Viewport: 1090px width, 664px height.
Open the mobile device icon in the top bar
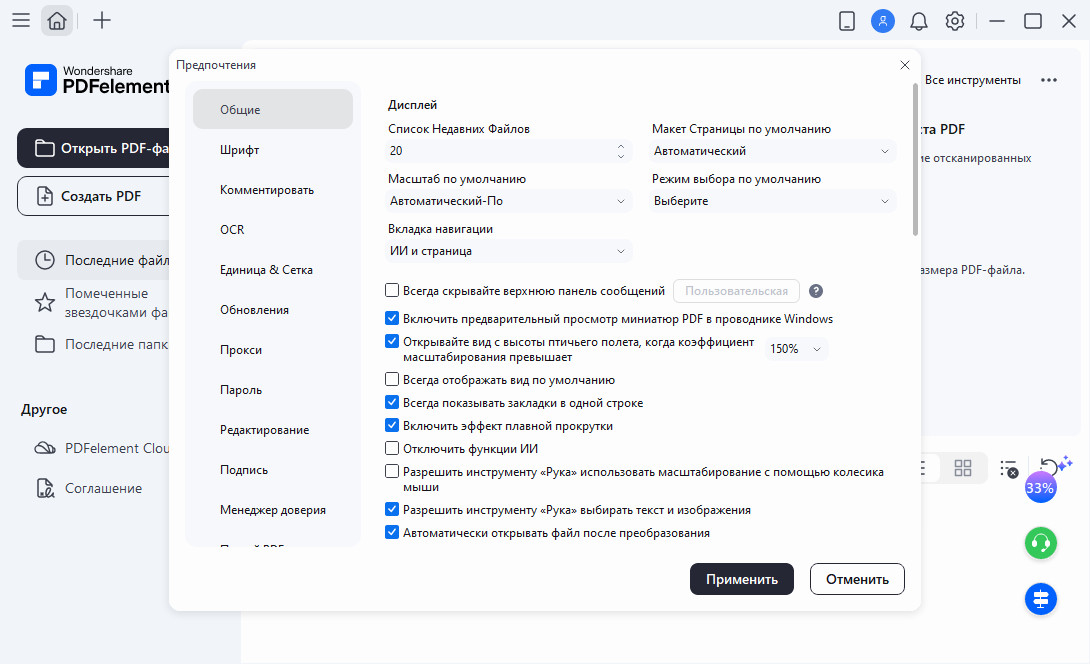tap(847, 21)
